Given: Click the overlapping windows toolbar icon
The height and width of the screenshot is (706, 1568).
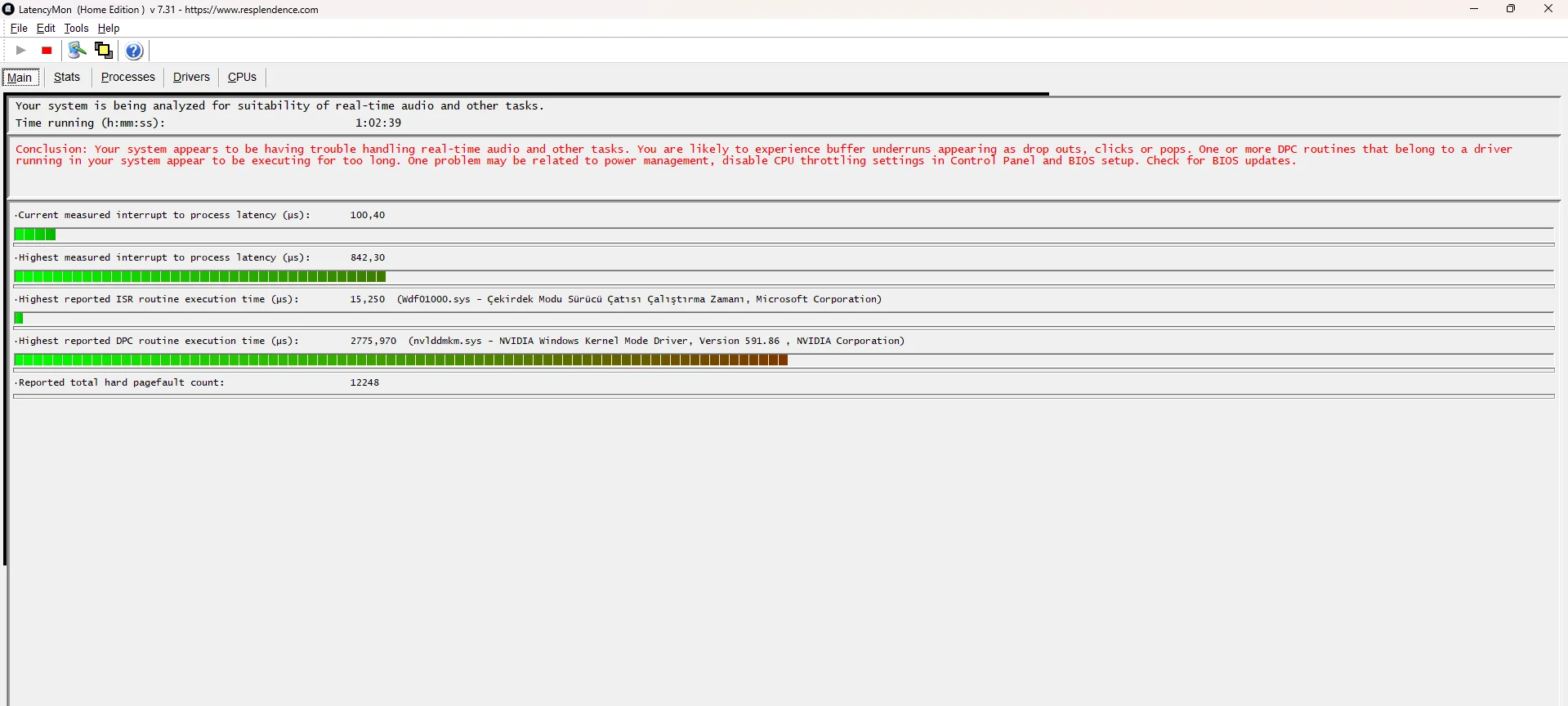Looking at the screenshot, I should point(104,51).
